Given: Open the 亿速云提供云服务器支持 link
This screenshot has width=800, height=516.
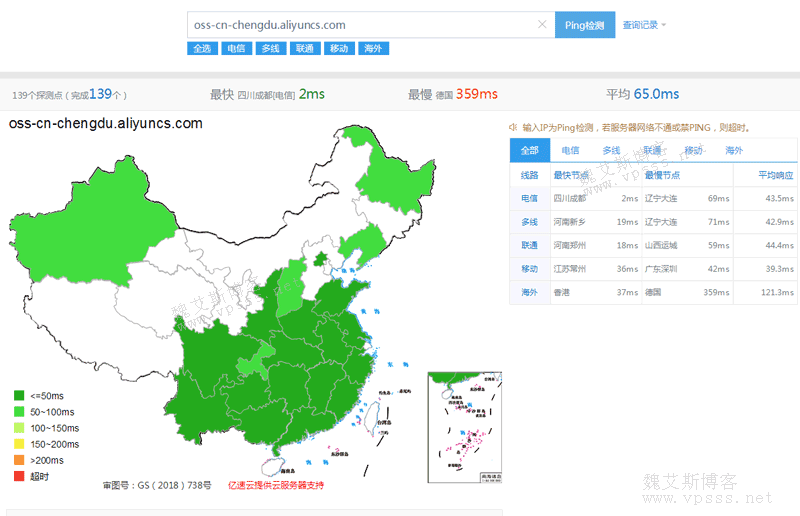Looking at the screenshot, I should point(276,485).
